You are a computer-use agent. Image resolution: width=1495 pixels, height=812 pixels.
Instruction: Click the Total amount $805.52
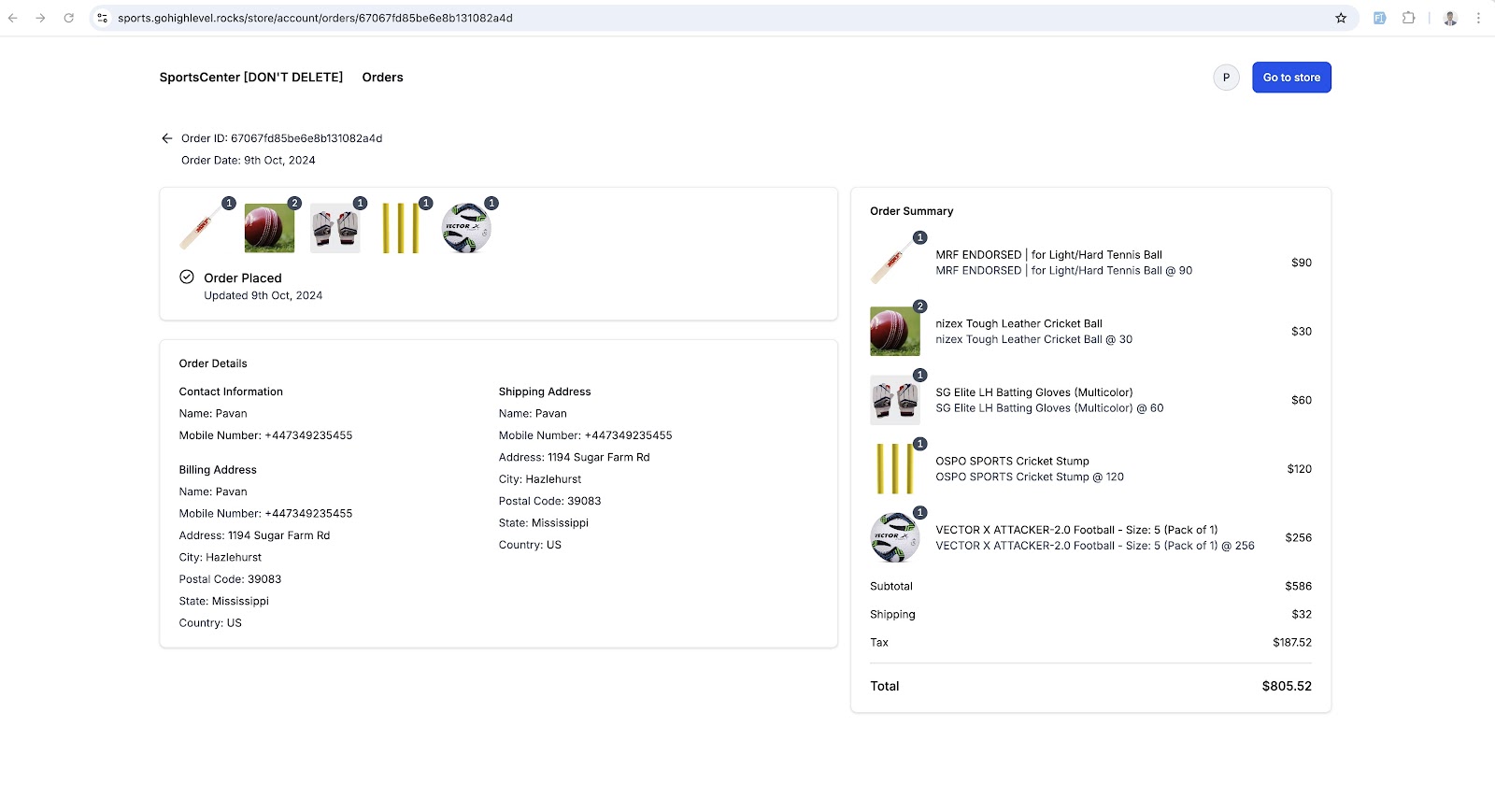coord(1287,686)
